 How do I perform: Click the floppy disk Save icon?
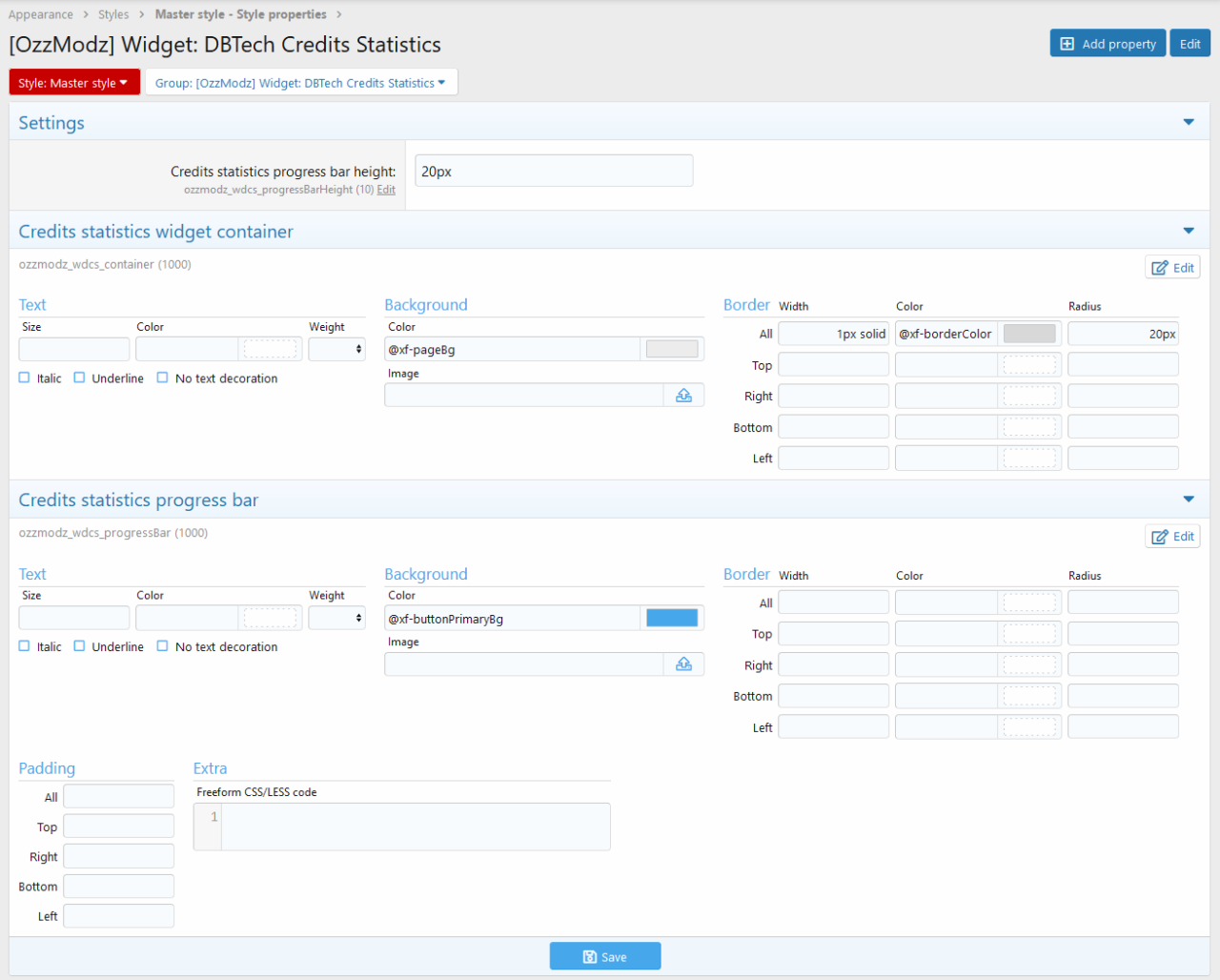[x=590, y=957]
